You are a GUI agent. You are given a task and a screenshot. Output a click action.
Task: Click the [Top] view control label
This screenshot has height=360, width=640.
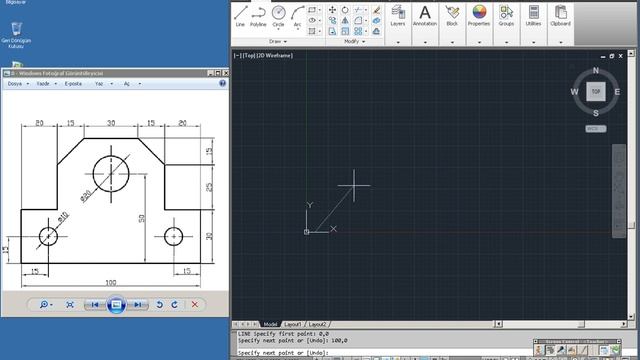tap(248, 56)
